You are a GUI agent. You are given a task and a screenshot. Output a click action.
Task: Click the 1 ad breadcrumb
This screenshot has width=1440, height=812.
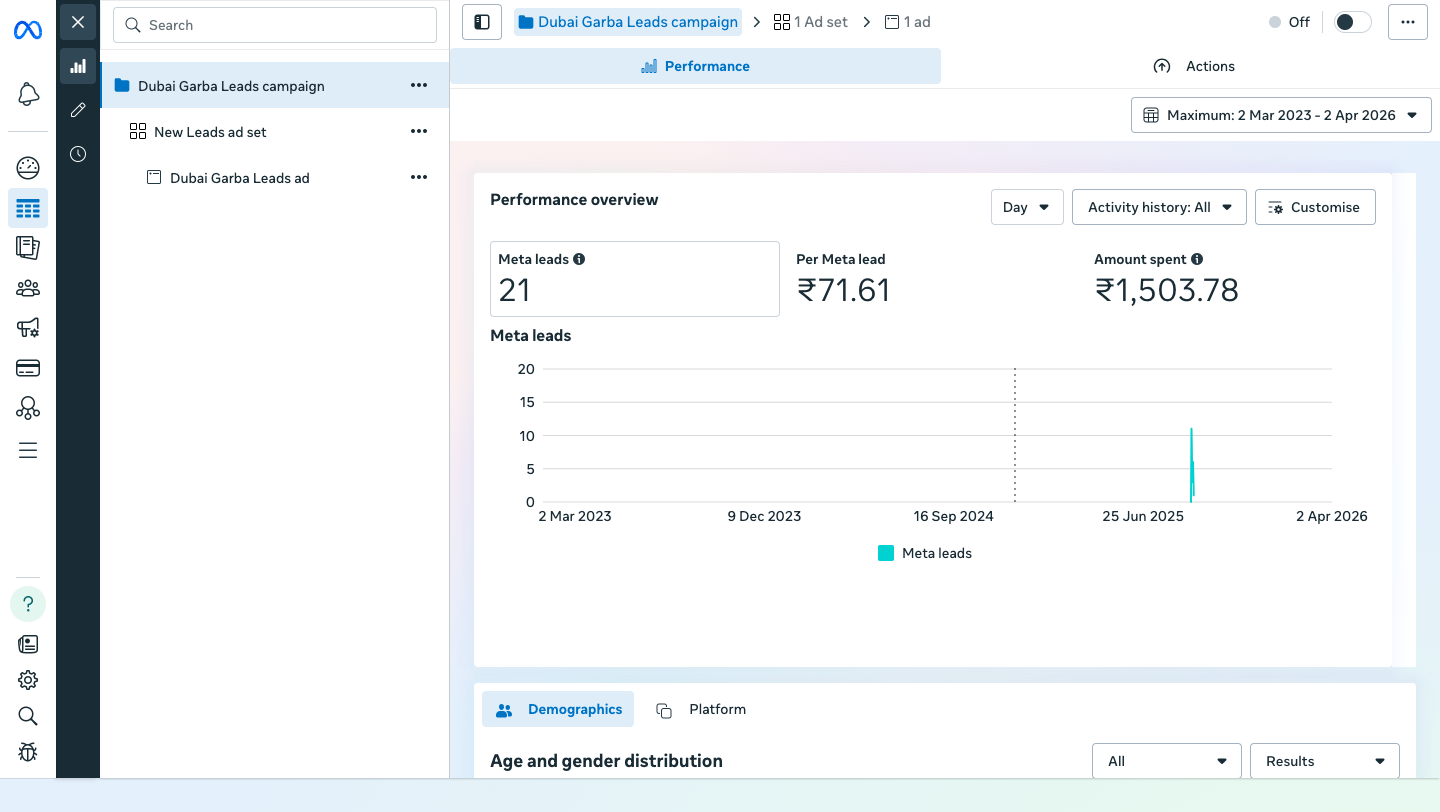pyautogui.click(x=908, y=22)
